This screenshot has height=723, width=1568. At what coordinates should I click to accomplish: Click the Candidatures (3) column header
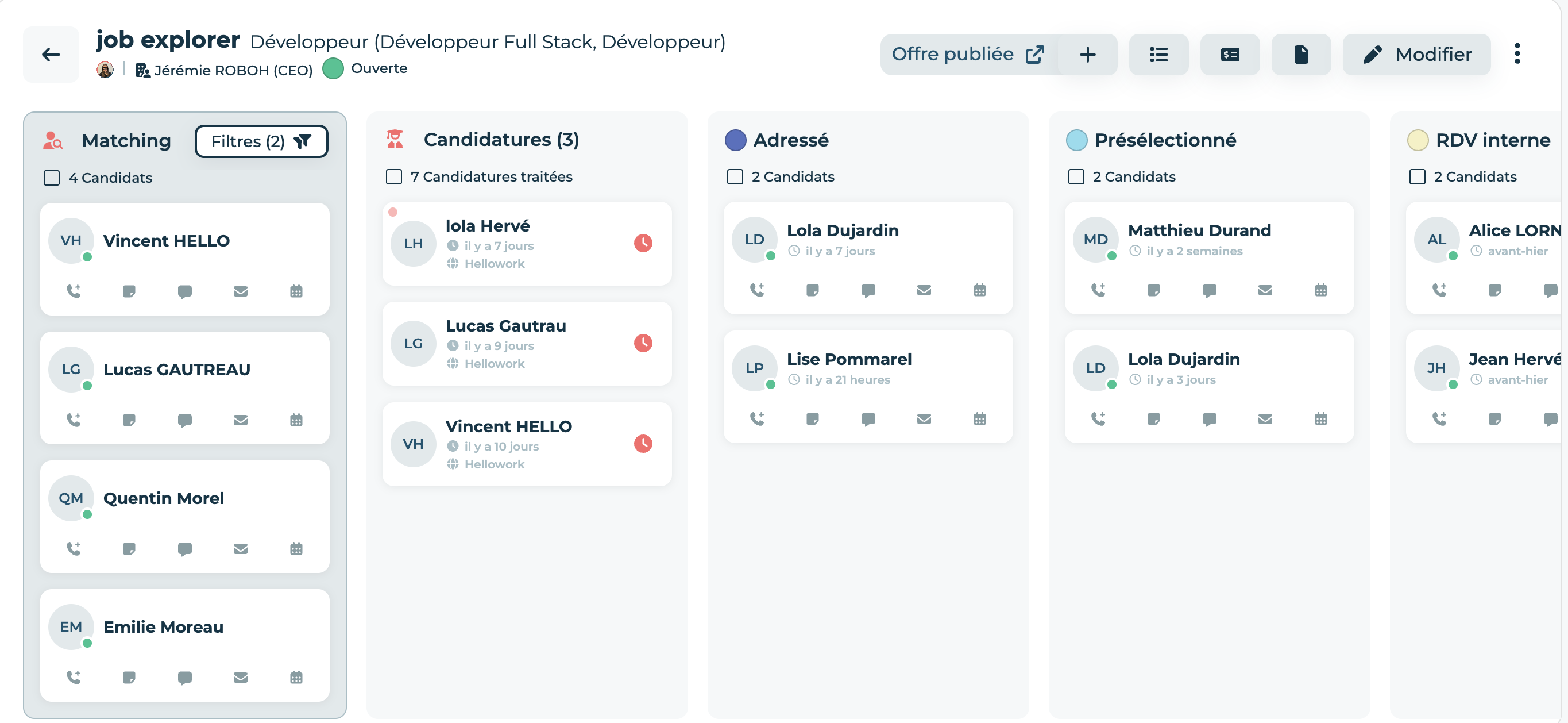click(x=500, y=140)
